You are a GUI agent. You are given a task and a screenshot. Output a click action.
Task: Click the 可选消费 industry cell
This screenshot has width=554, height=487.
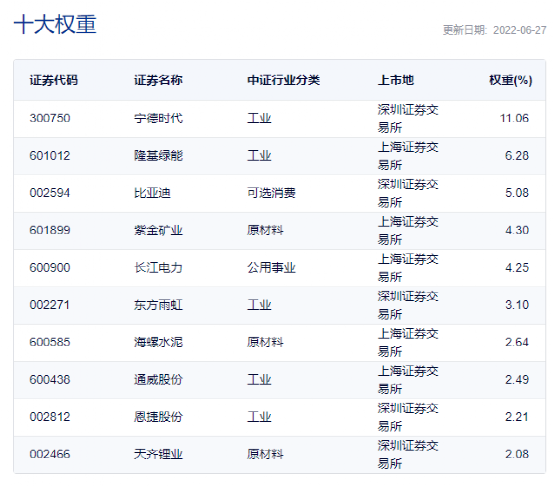tap(271, 193)
